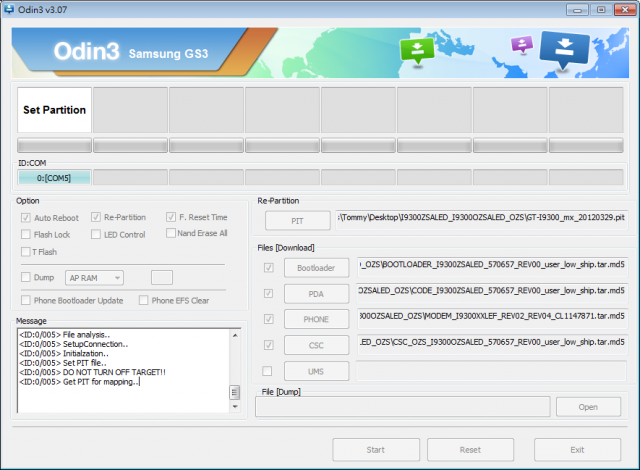Click the CSC file button
This screenshot has height=470, width=640.
tap(316, 345)
